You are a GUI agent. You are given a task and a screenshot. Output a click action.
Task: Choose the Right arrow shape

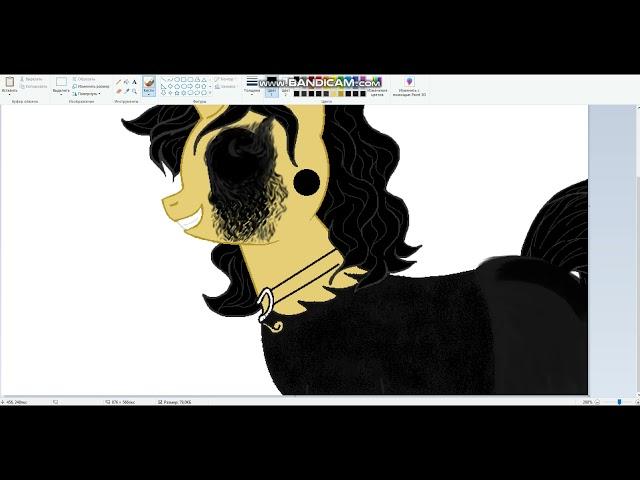190,87
